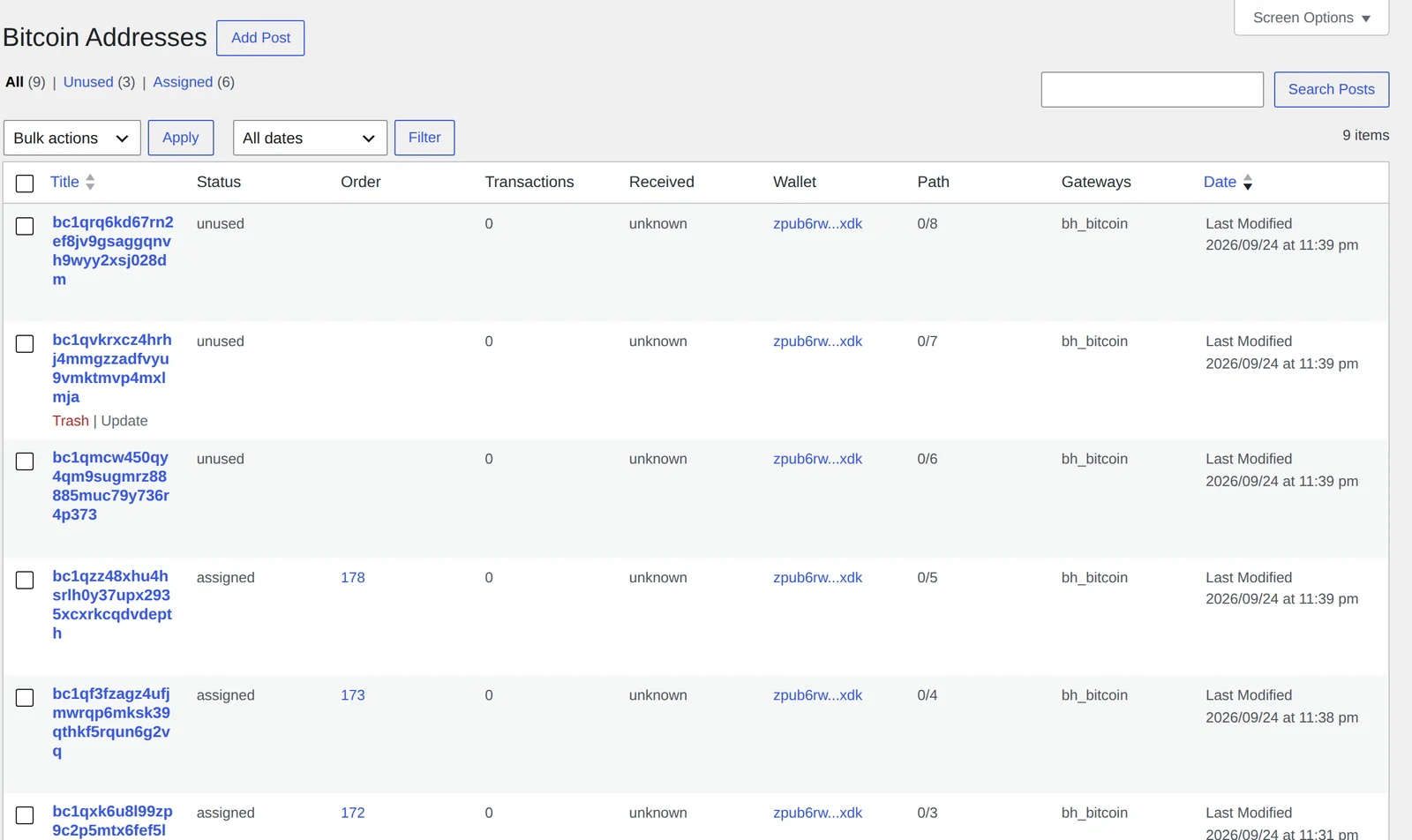Screen dimensions: 1412x840
Task: Open wallet zpub6rw...xdk in path 0/6 row
Action: tap(817, 459)
